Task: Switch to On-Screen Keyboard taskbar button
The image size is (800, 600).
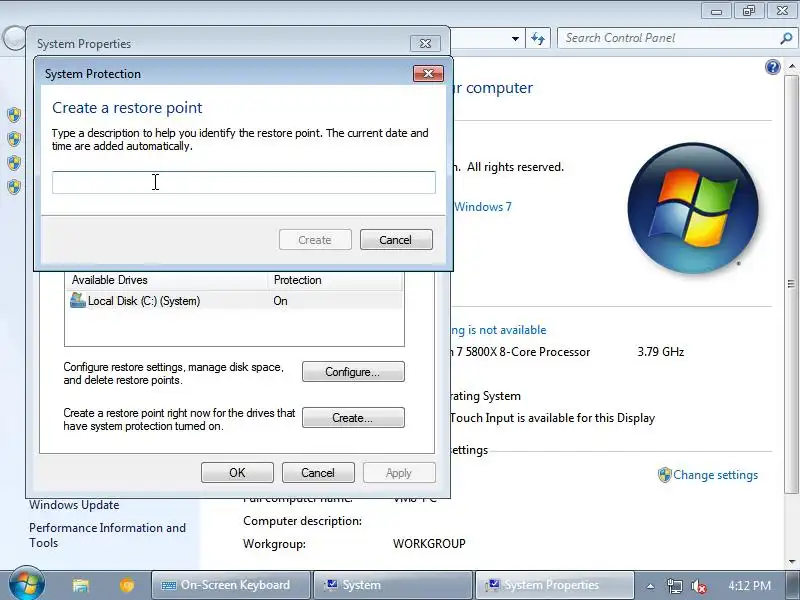Action: (x=231, y=585)
